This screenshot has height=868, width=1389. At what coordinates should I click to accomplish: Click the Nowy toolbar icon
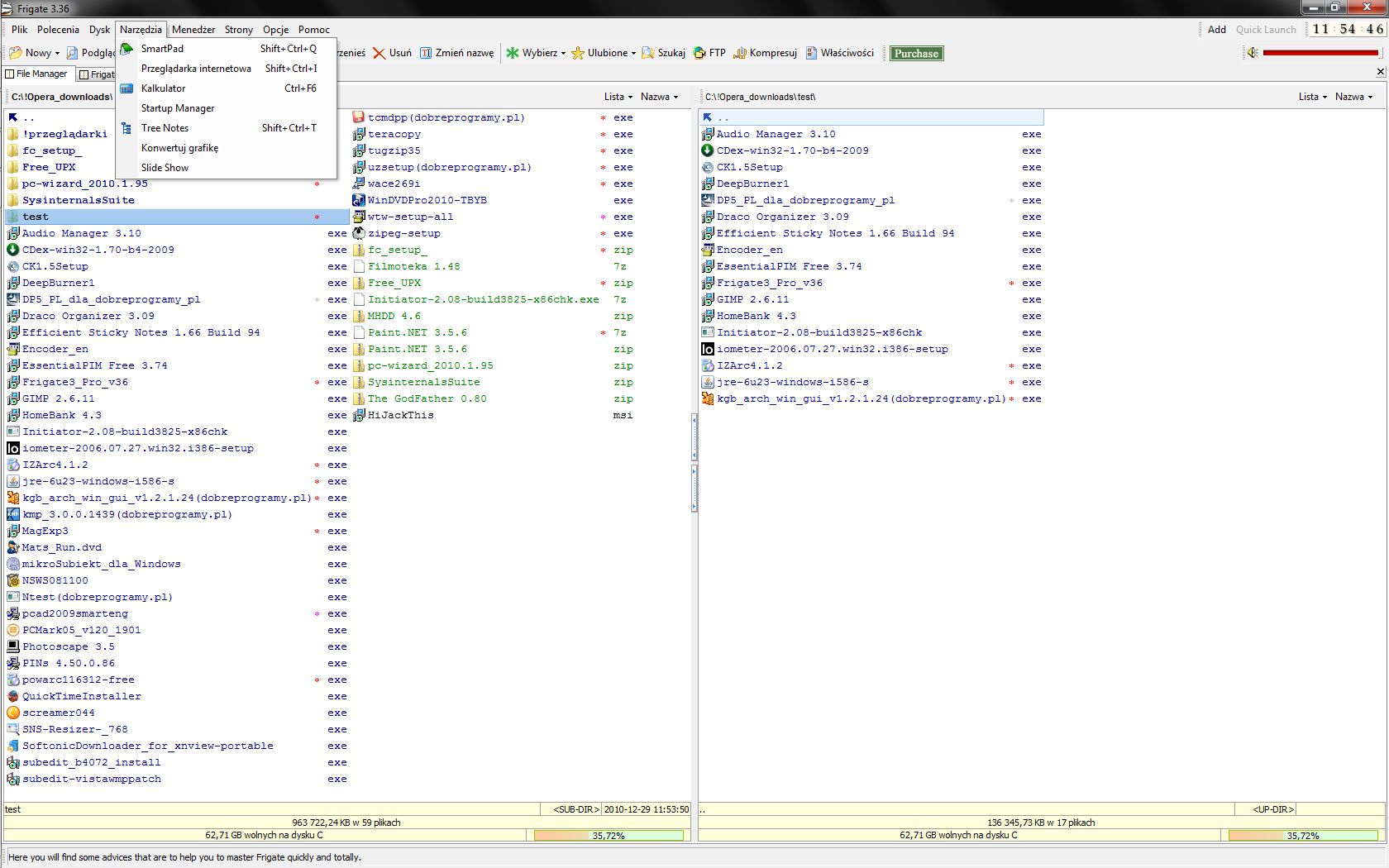[x=15, y=53]
